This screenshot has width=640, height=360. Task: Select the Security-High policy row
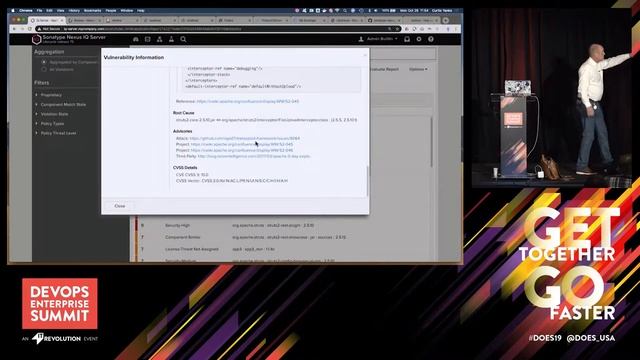[284, 225]
